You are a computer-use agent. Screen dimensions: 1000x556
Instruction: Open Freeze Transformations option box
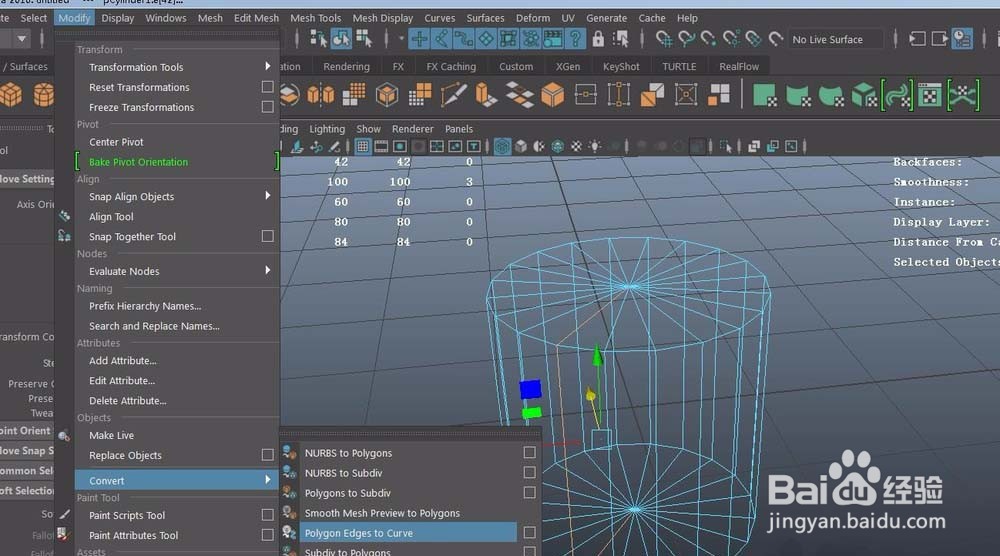pos(268,107)
